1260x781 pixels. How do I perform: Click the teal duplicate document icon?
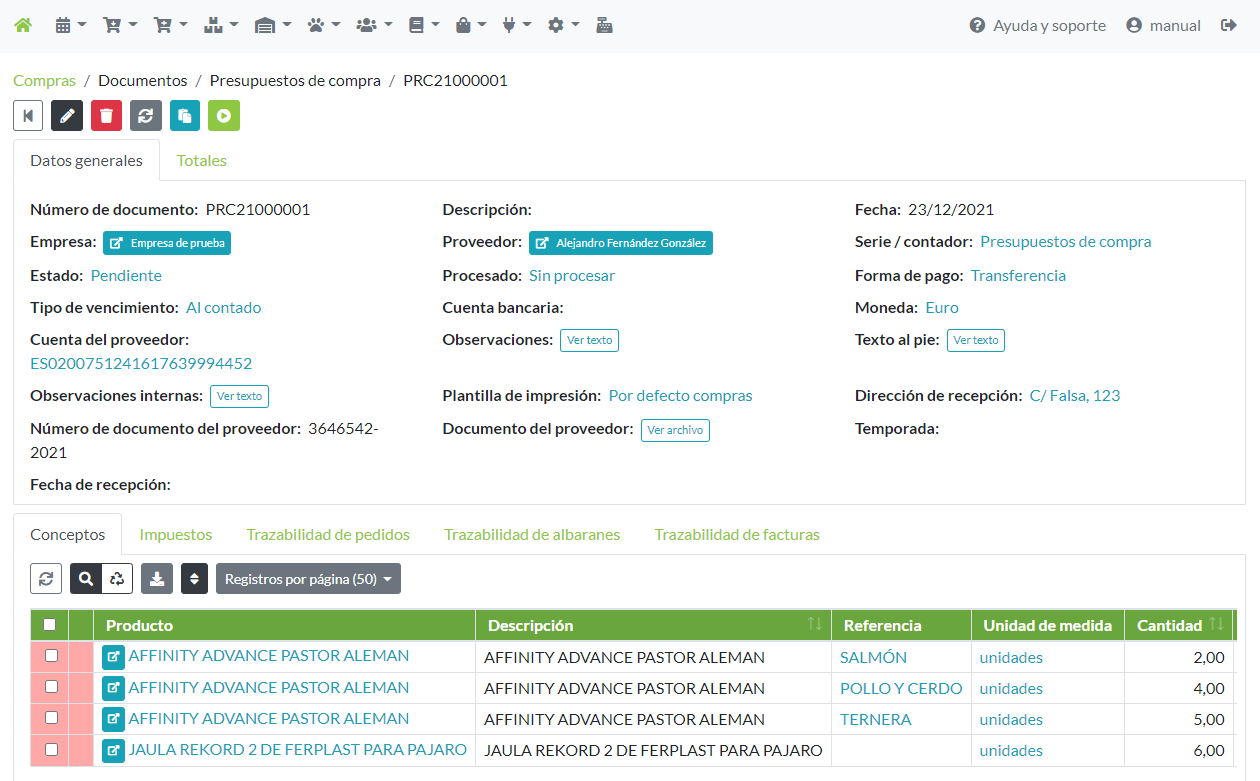coord(185,116)
